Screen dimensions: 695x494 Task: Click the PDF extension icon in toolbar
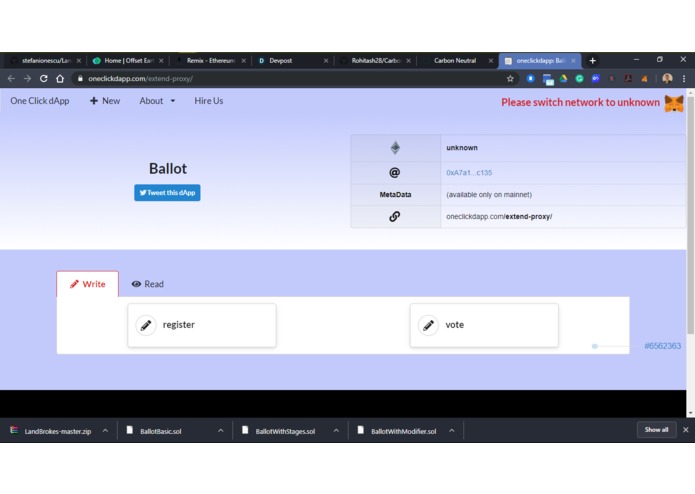pyautogui.click(x=628, y=78)
